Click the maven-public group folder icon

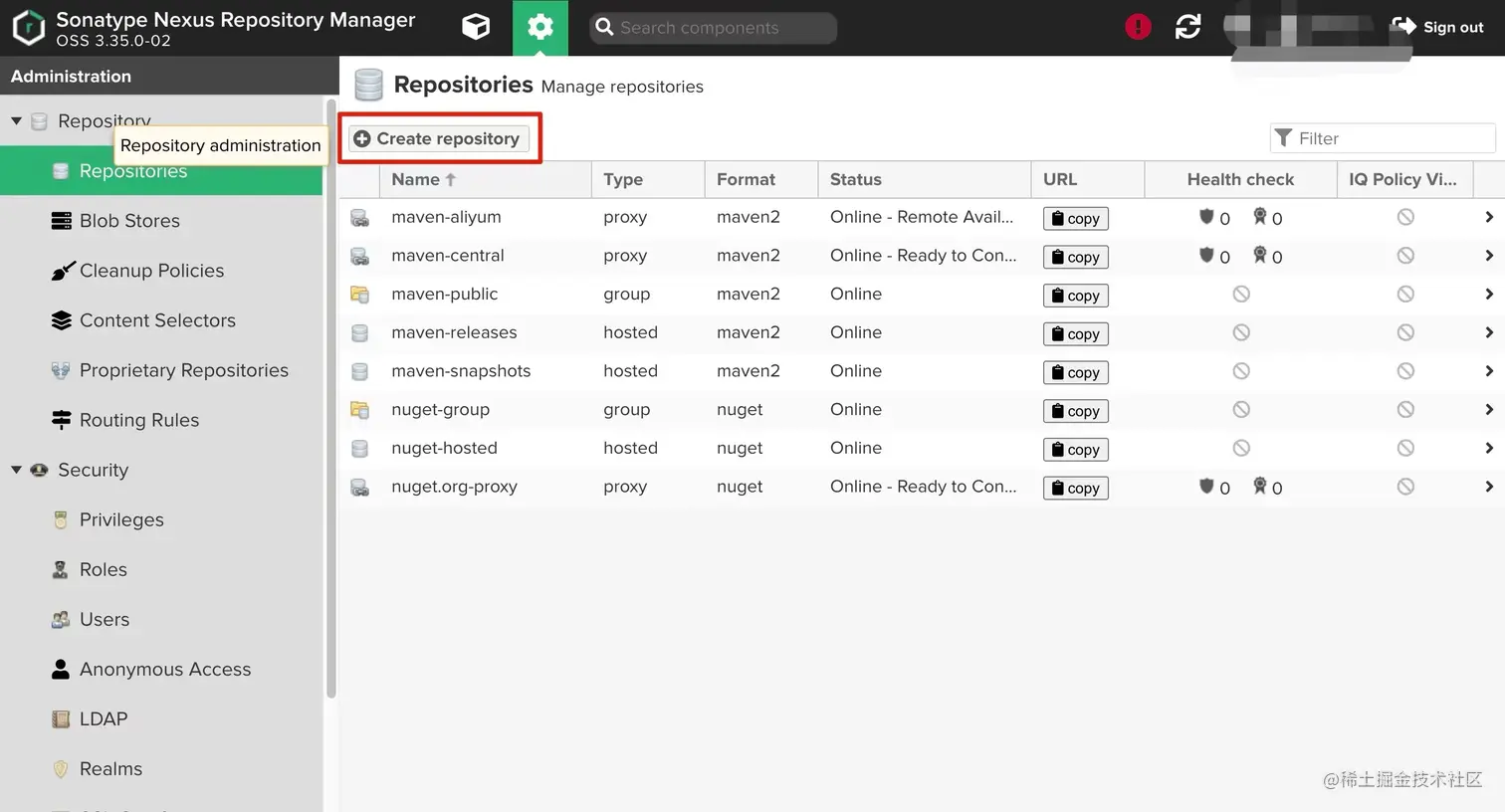(359, 295)
